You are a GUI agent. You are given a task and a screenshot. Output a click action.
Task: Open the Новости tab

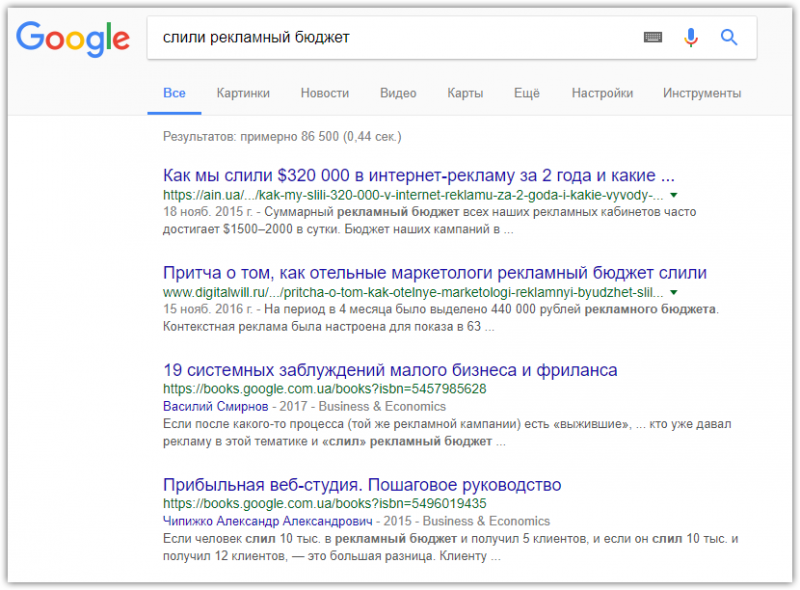[325, 93]
